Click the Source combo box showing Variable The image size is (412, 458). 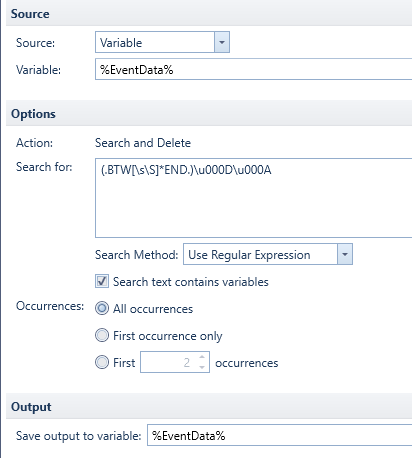162,42
